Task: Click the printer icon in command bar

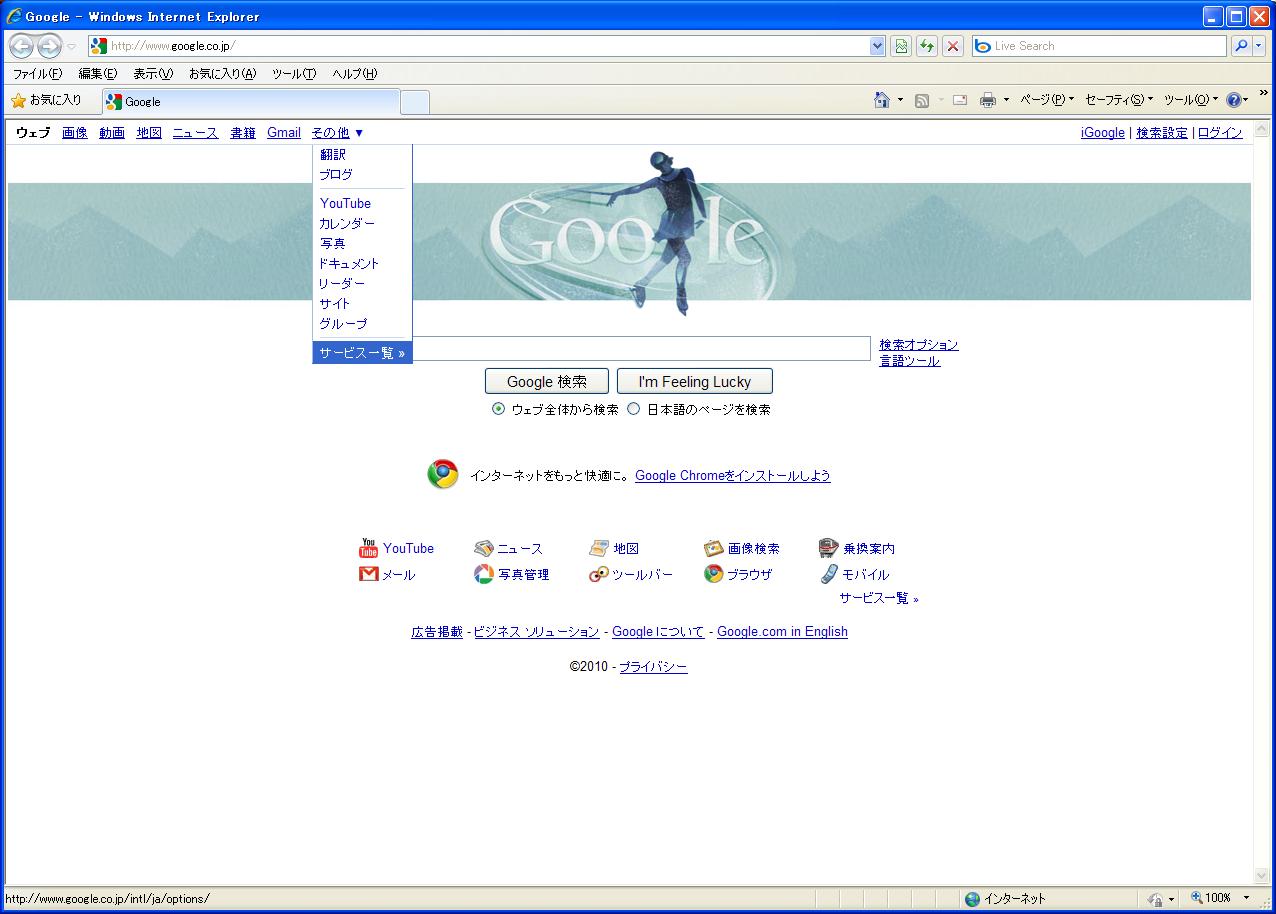Action: tap(988, 100)
